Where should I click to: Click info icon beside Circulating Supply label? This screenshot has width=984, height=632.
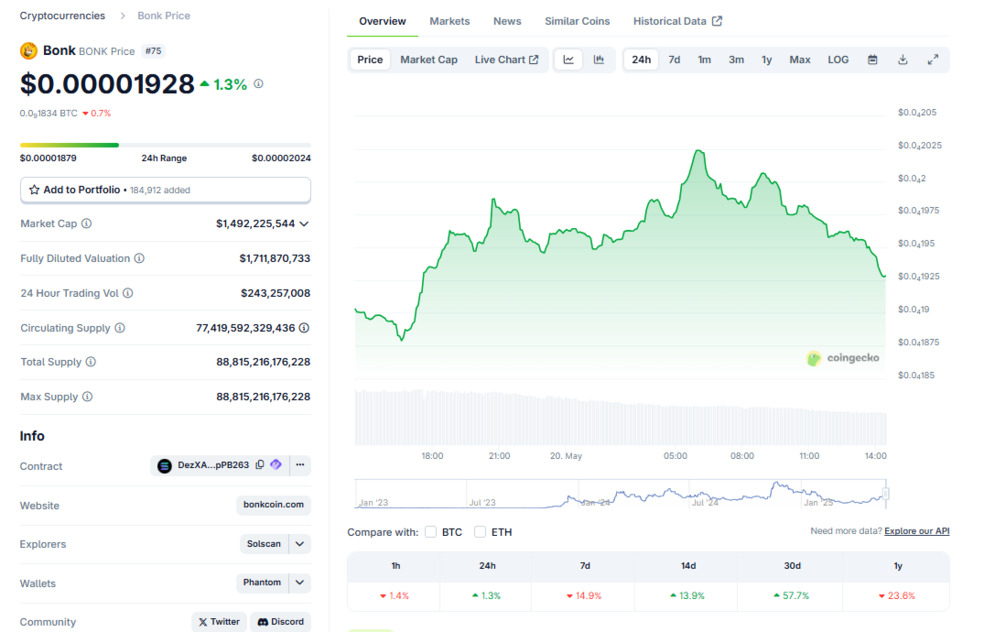[120, 328]
